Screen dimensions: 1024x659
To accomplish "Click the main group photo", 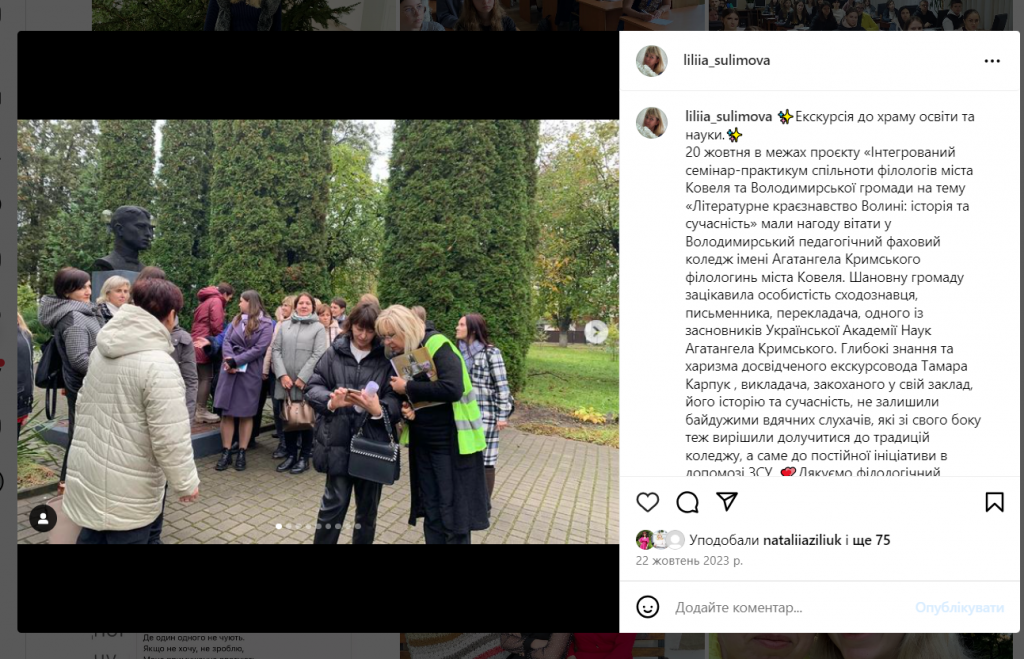I will [x=318, y=332].
